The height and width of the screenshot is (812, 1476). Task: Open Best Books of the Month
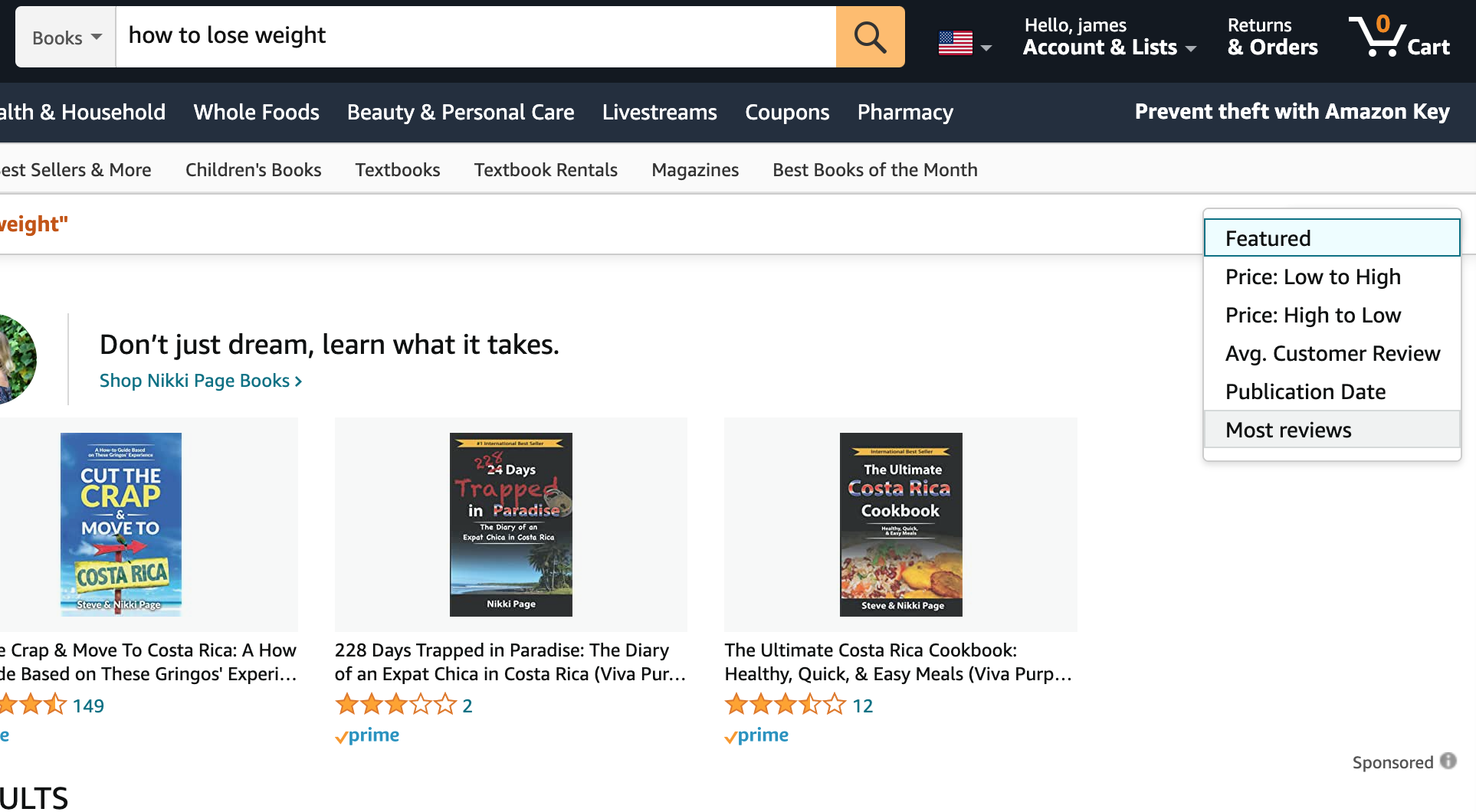[875, 169]
